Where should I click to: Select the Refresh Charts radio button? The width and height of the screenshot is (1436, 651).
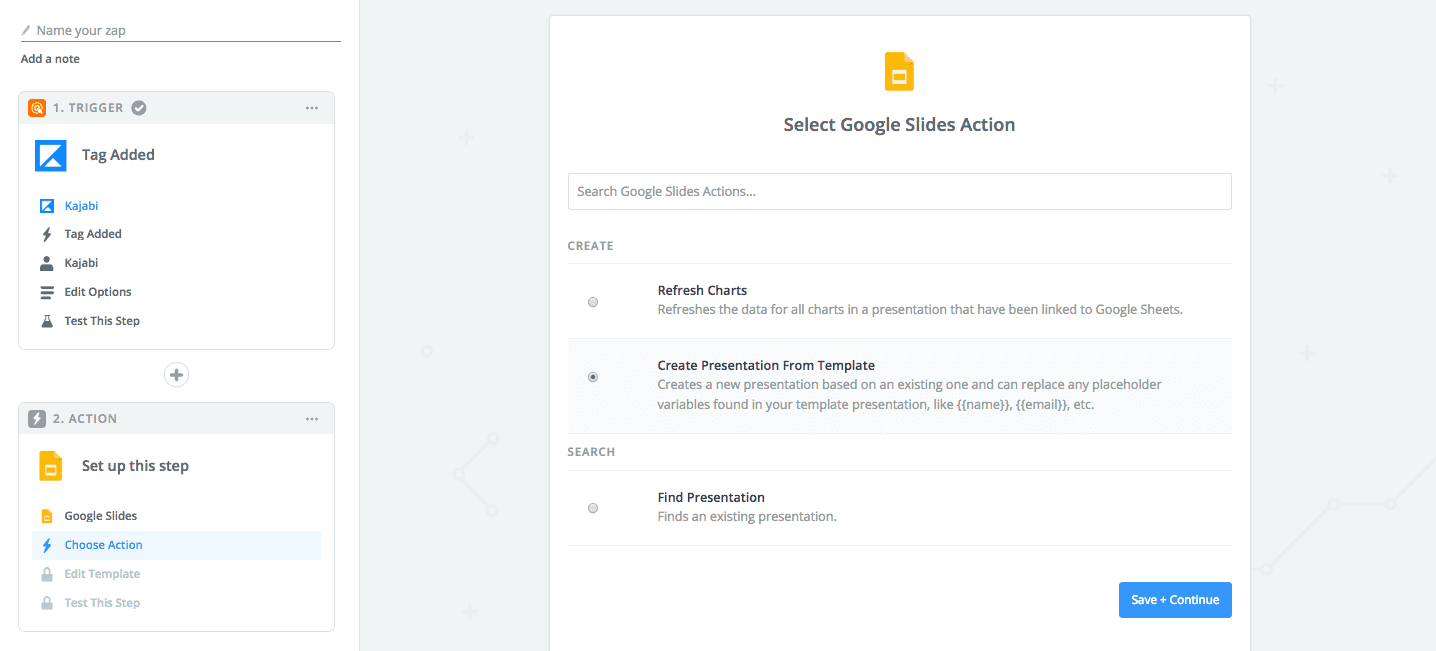(x=593, y=302)
